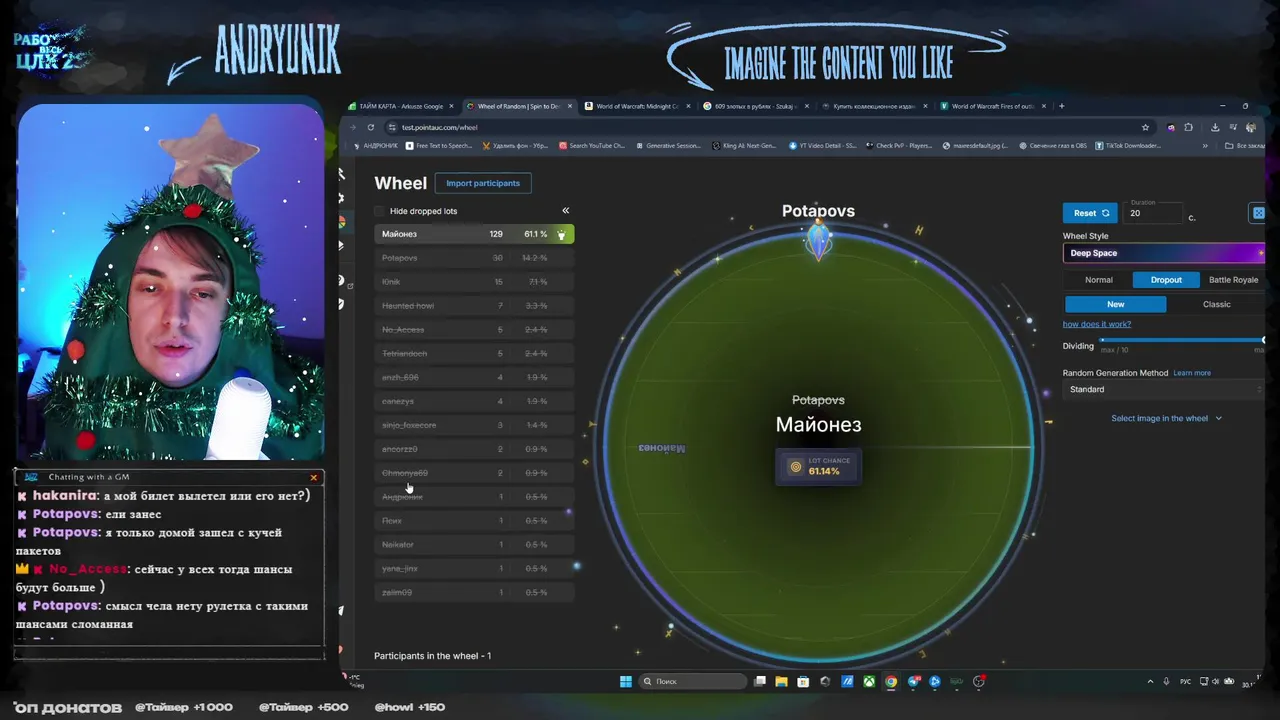Switch to Купить коллекционное издание tab
This screenshot has height=720, width=1280.
[x=874, y=106]
